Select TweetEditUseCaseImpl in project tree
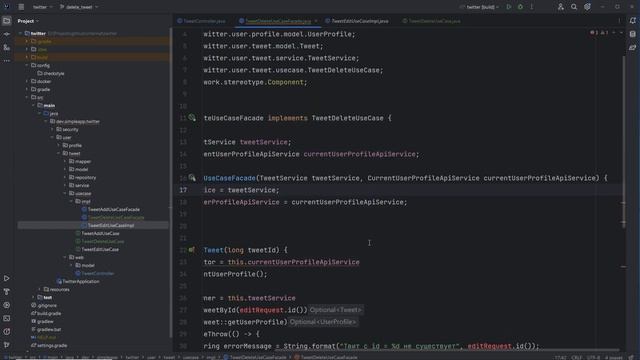The image size is (640, 360). click(108, 225)
